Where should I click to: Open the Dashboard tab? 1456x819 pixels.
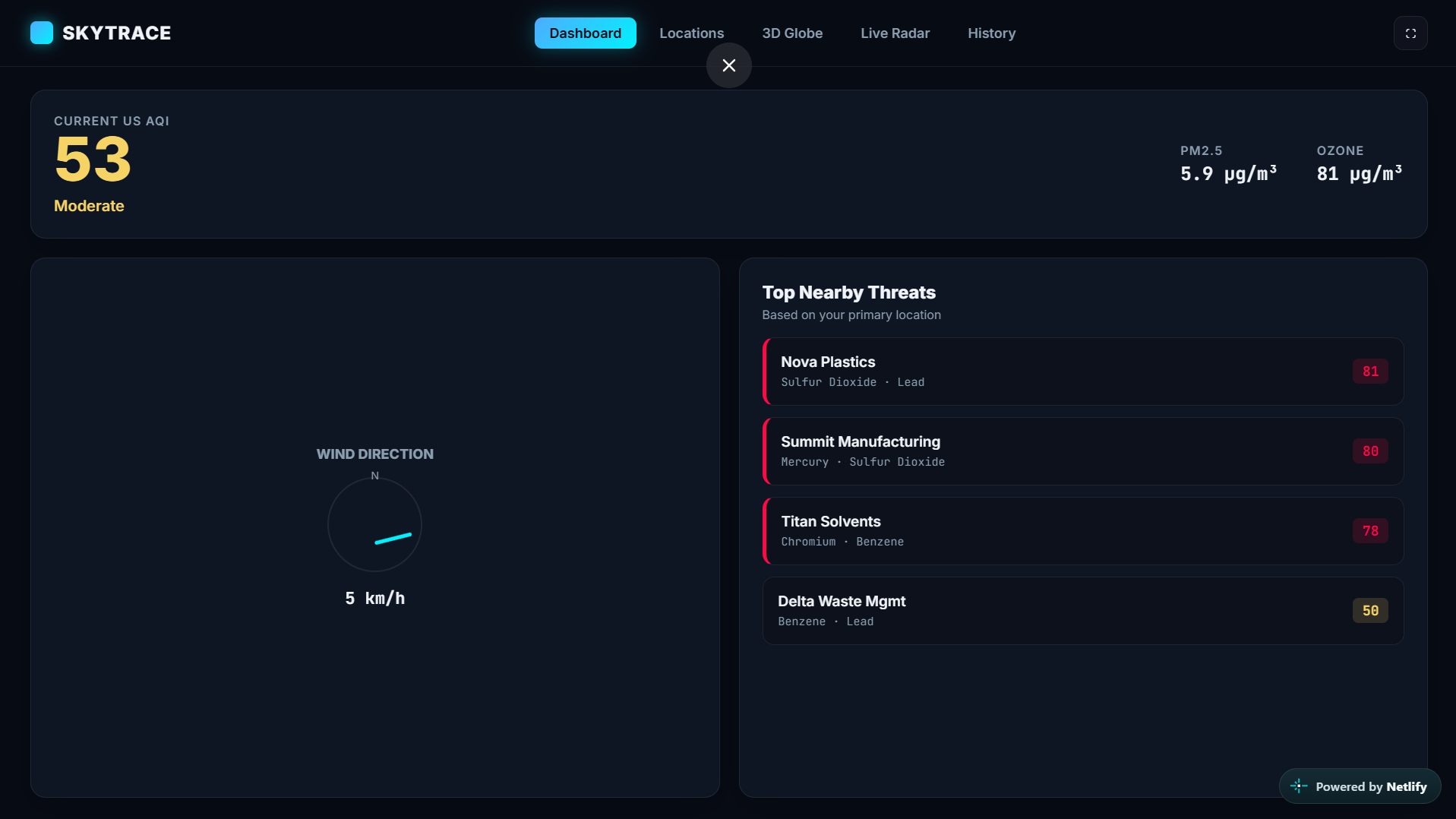click(x=586, y=33)
